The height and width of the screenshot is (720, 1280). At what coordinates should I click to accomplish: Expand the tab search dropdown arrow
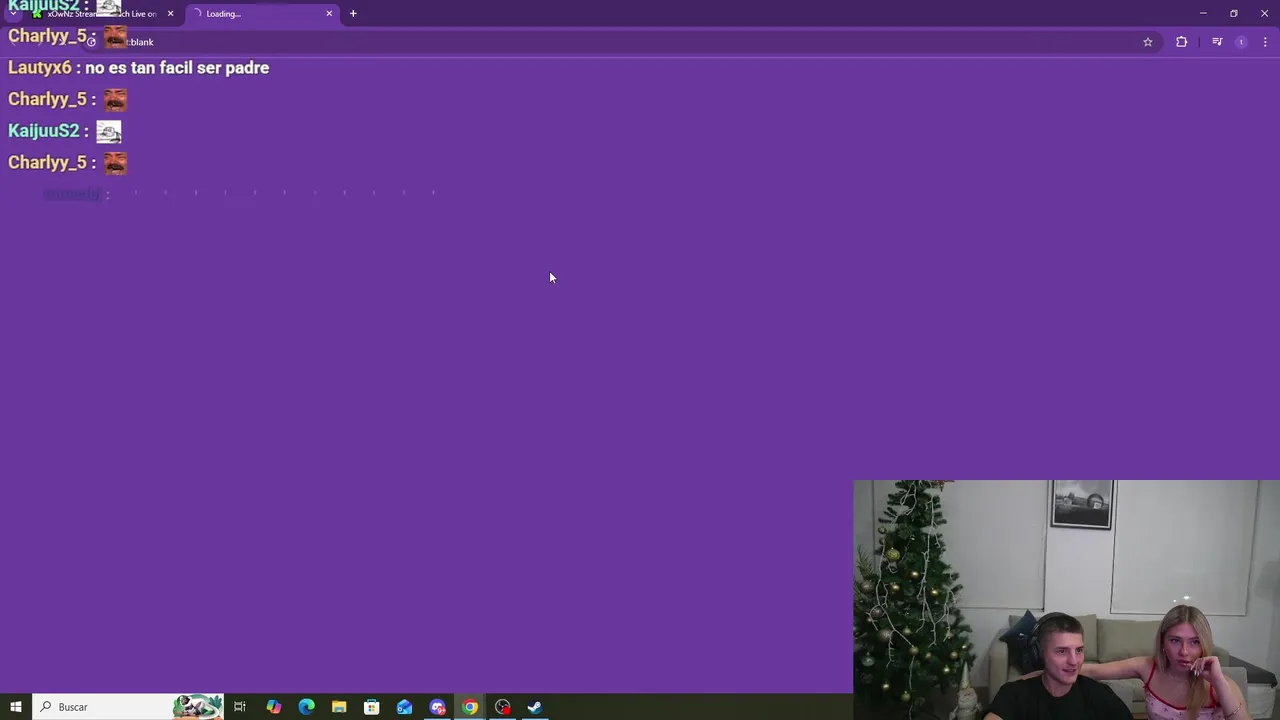click(x=12, y=14)
